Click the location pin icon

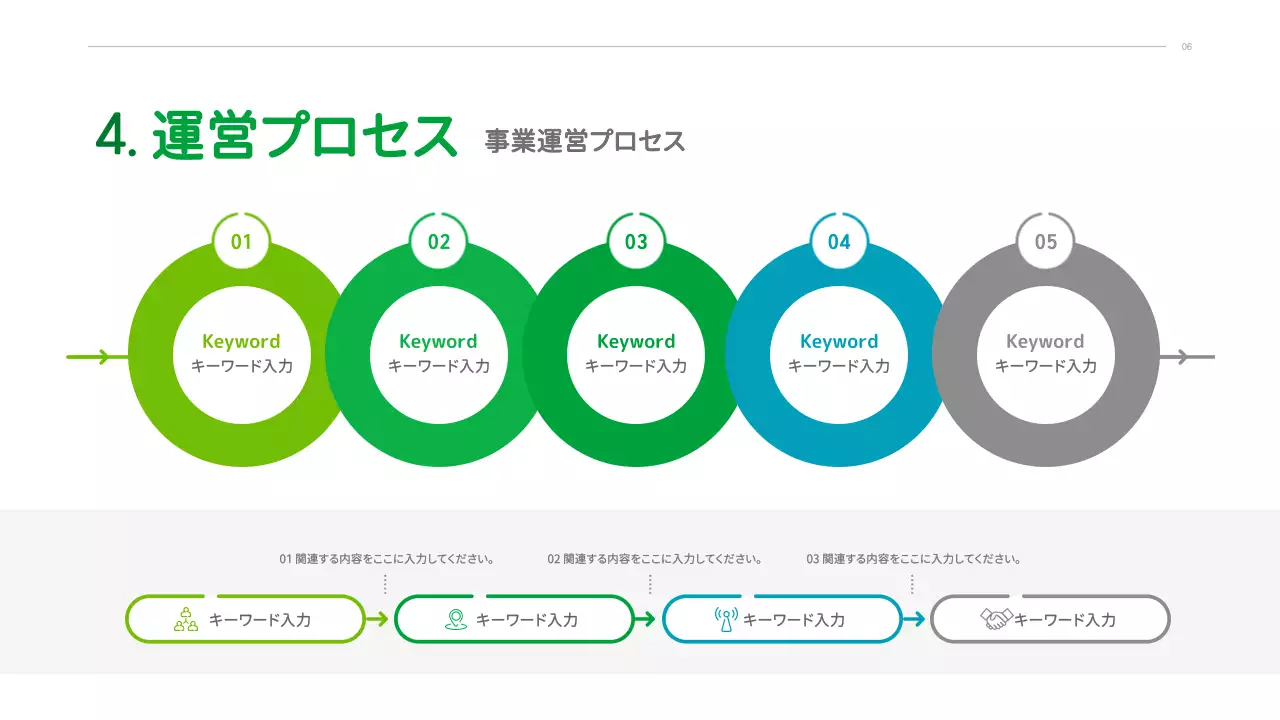pos(455,619)
